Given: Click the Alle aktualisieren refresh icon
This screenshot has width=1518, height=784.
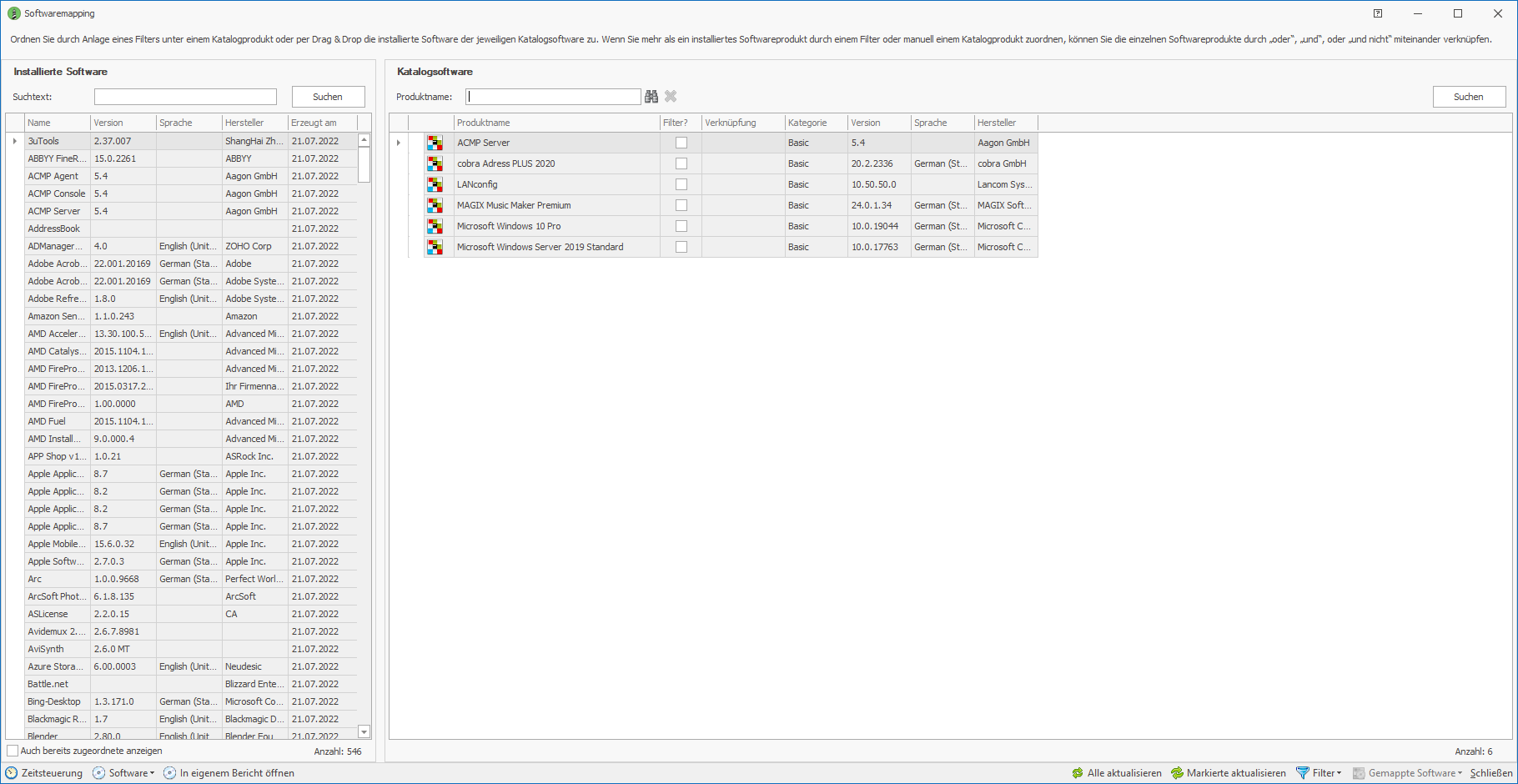Looking at the screenshot, I should click(1078, 773).
